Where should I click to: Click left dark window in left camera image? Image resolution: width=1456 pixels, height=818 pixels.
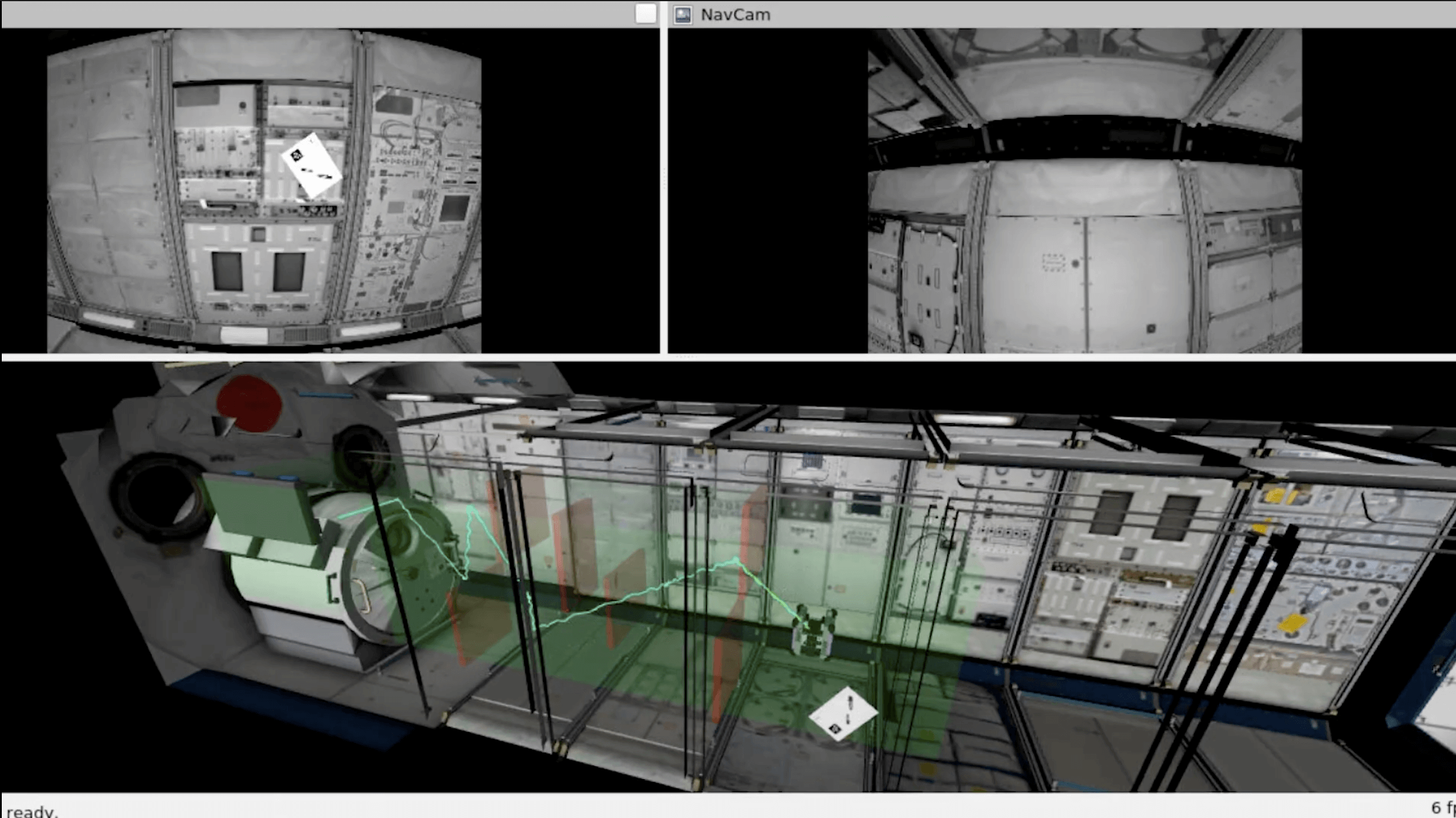click(227, 272)
